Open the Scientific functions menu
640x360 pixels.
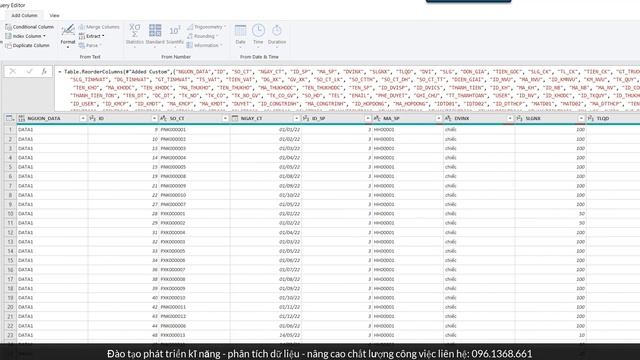[x=175, y=36]
